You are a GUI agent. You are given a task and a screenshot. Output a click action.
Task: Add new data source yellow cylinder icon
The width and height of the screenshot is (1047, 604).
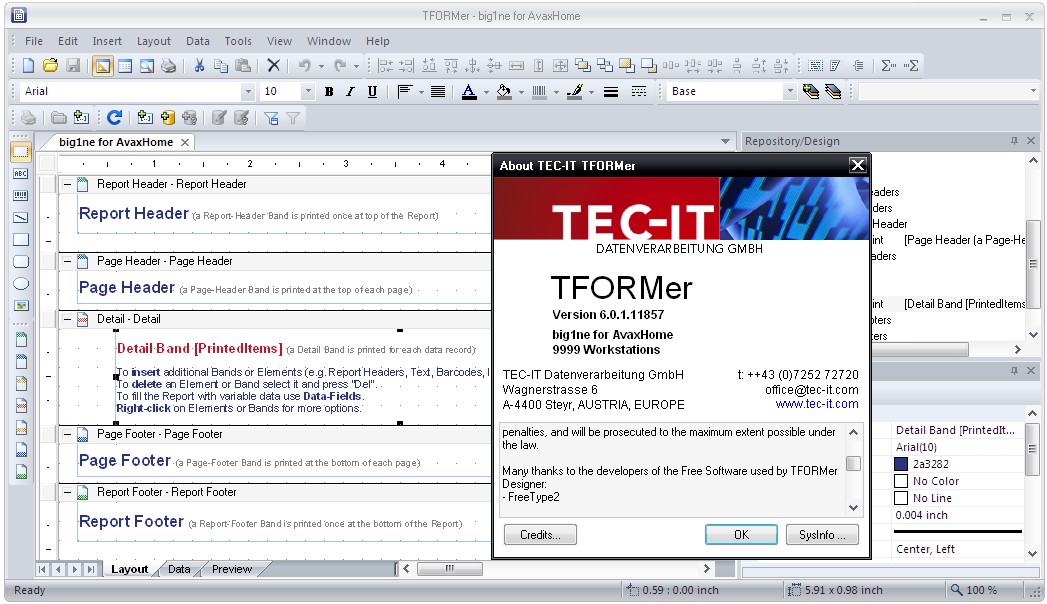[x=167, y=117]
